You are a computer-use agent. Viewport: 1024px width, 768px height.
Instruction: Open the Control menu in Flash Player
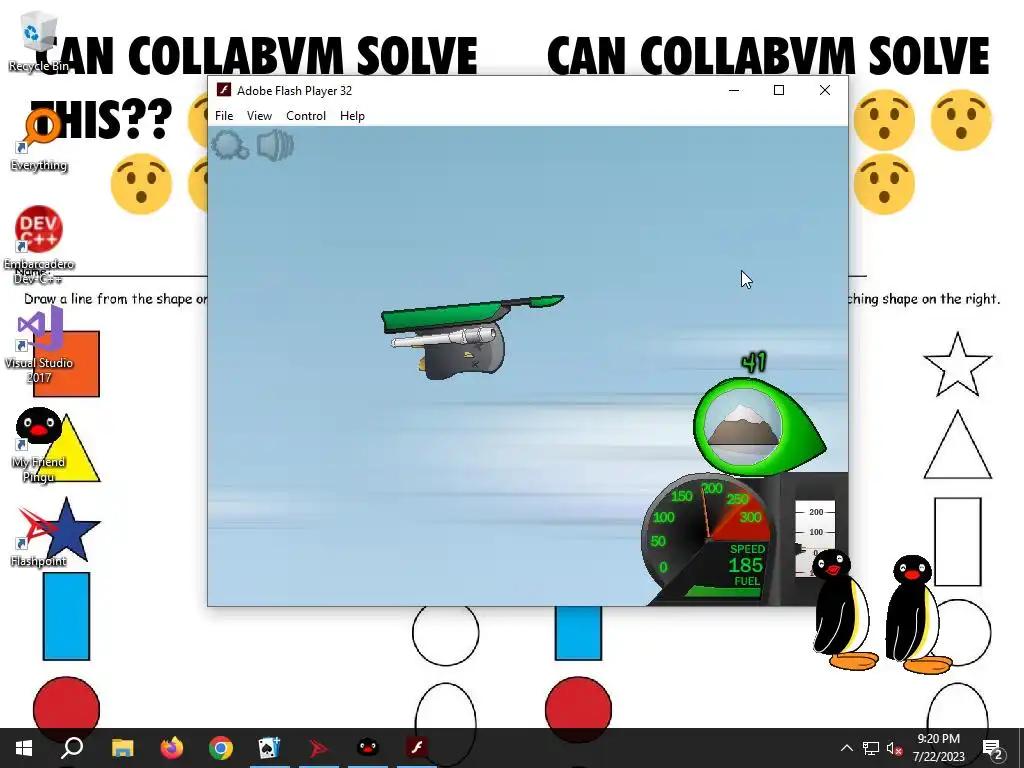[x=306, y=116]
